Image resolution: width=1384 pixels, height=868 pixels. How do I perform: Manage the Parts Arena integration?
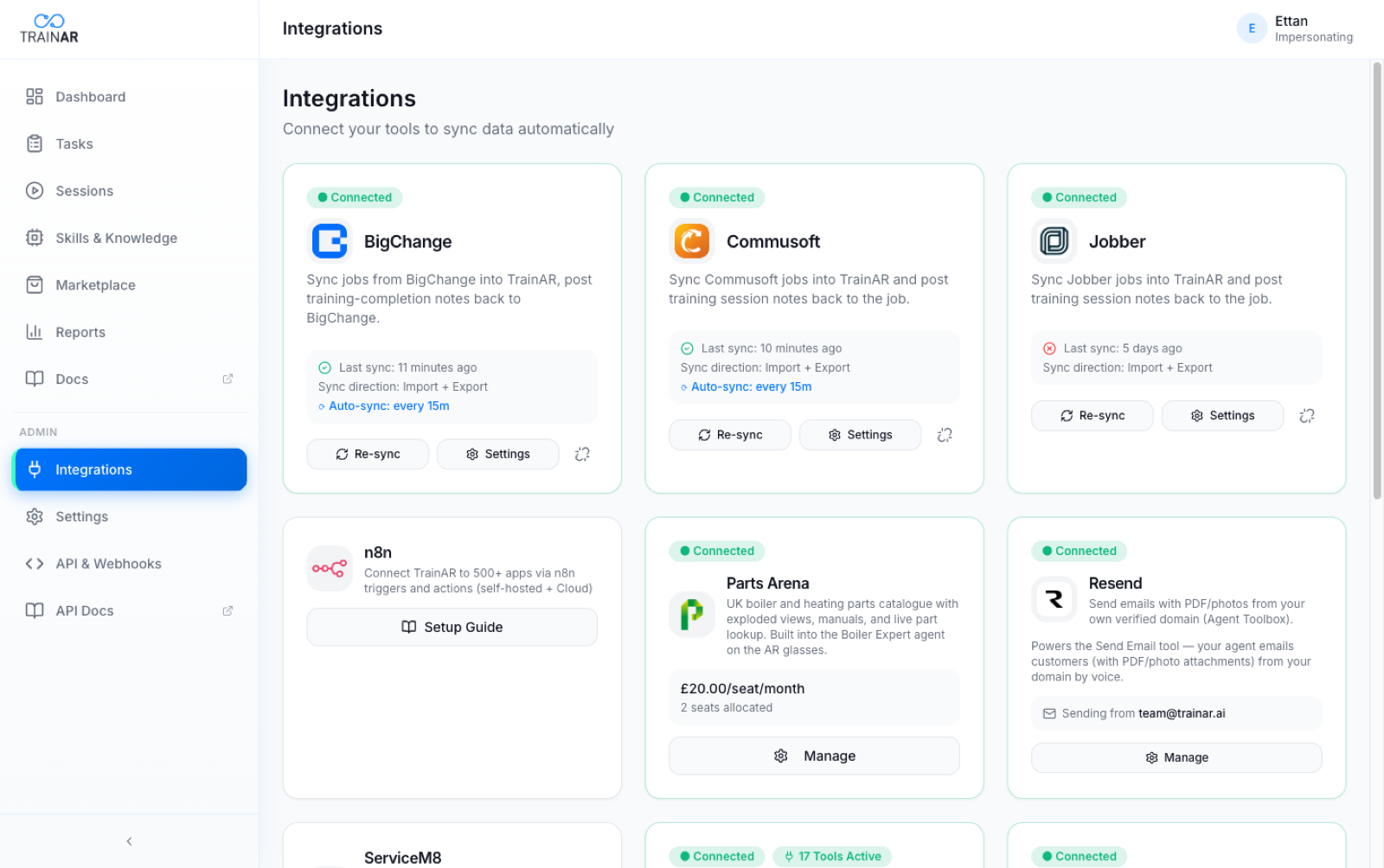pyautogui.click(x=815, y=756)
